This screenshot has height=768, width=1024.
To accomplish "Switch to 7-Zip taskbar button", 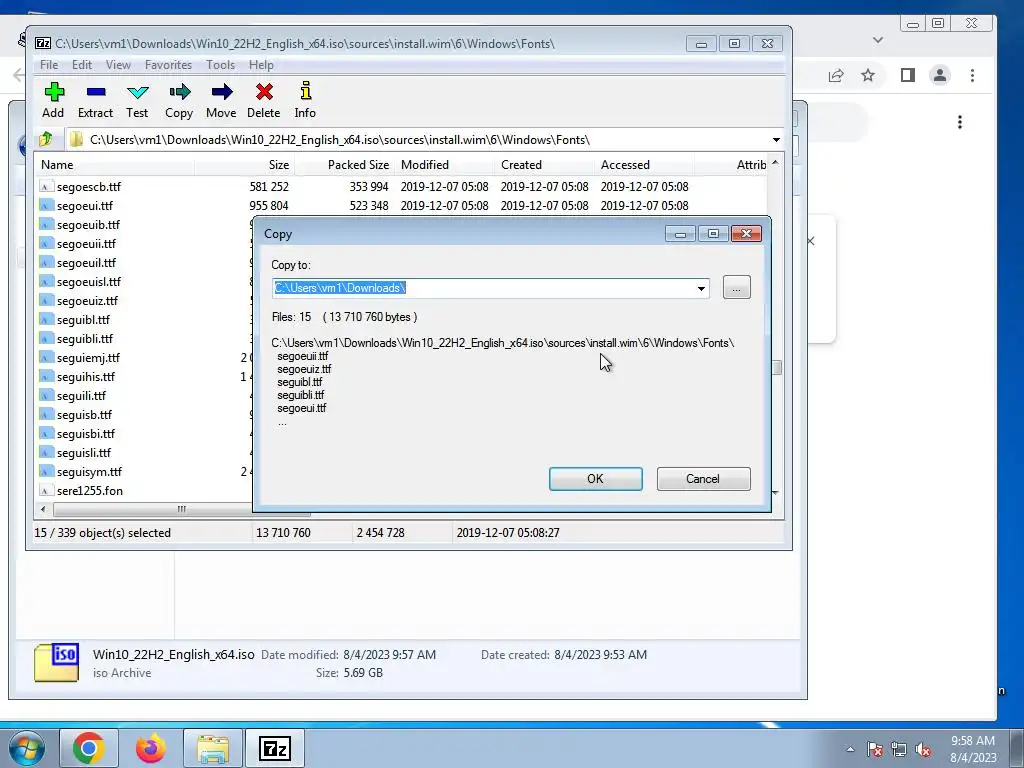I will pos(275,748).
